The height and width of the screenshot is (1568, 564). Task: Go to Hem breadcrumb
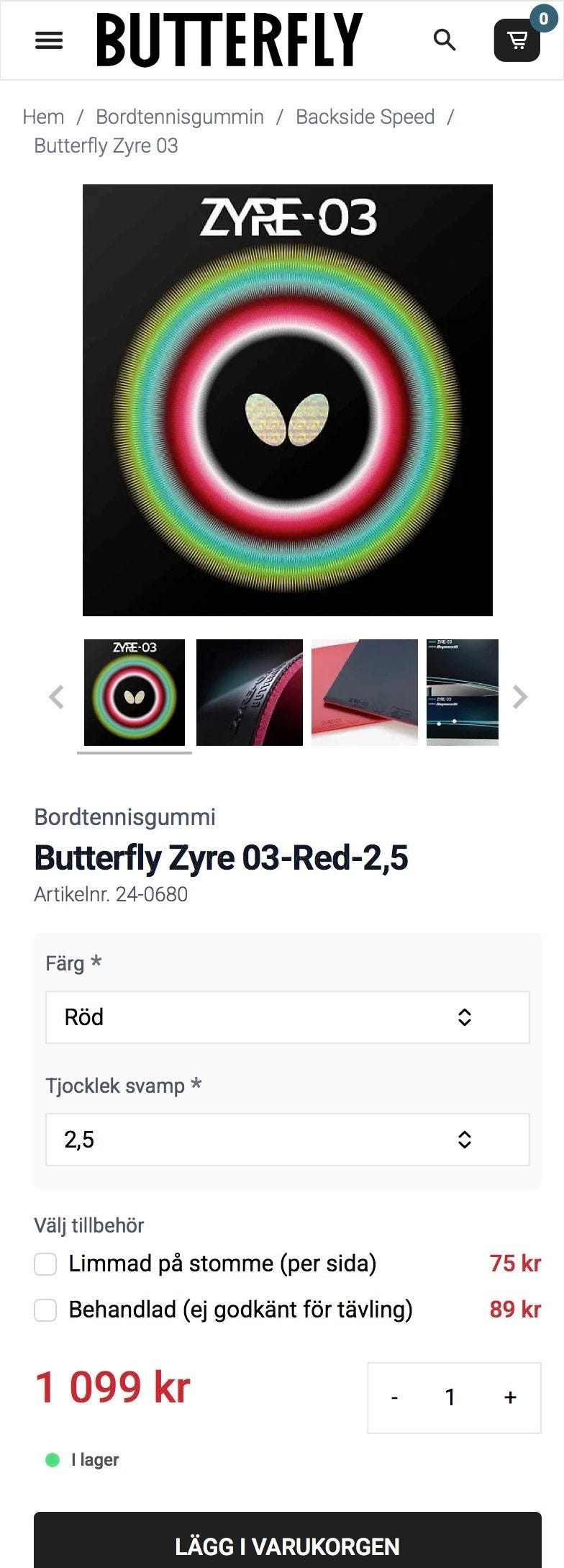[x=43, y=117]
